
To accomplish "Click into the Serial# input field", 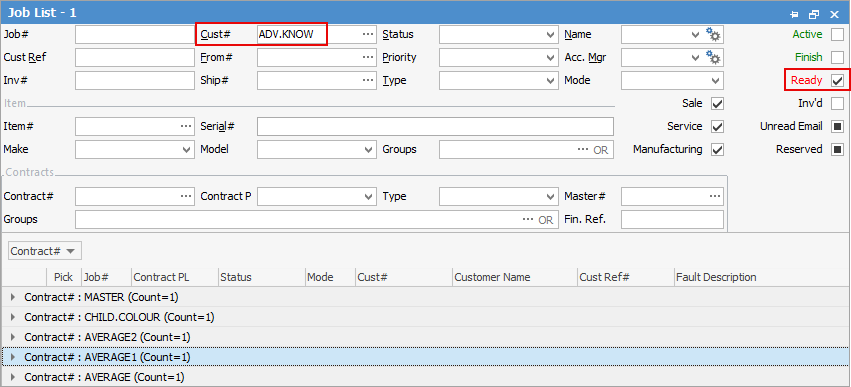I will click(435, 126).
